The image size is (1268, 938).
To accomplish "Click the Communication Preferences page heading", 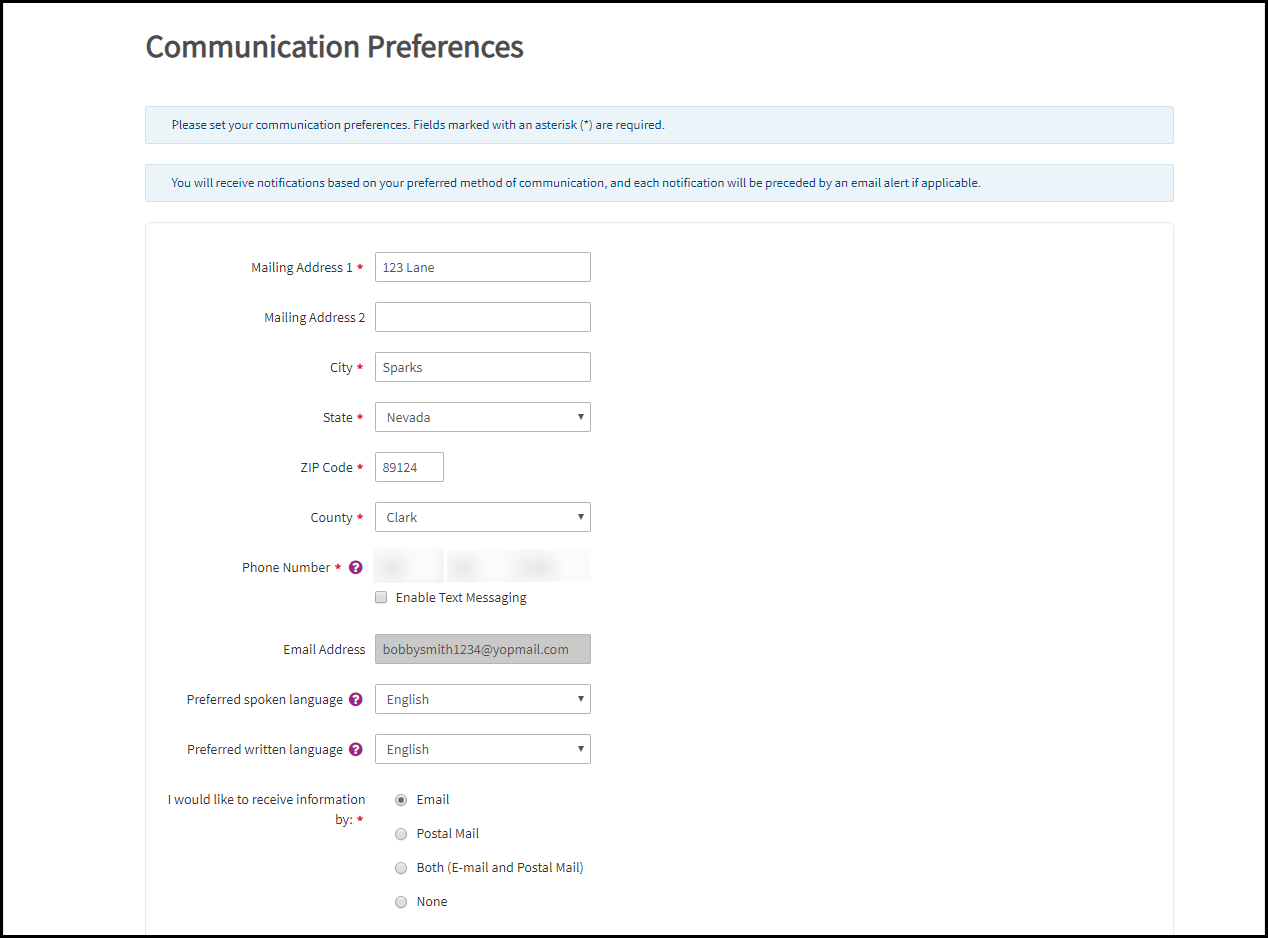I will pos(335,47).
